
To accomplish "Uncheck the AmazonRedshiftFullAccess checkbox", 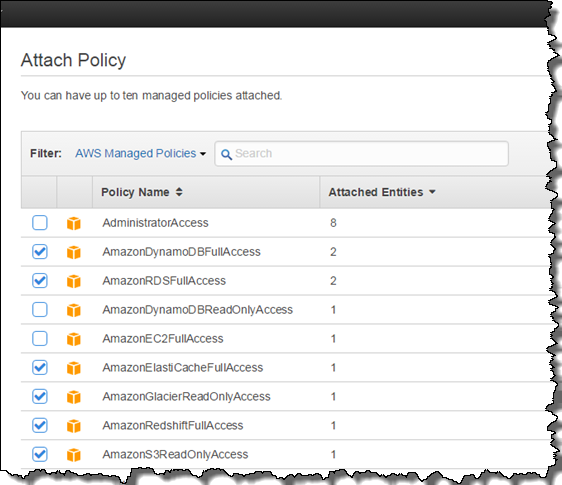I will (x=40, y=425).
